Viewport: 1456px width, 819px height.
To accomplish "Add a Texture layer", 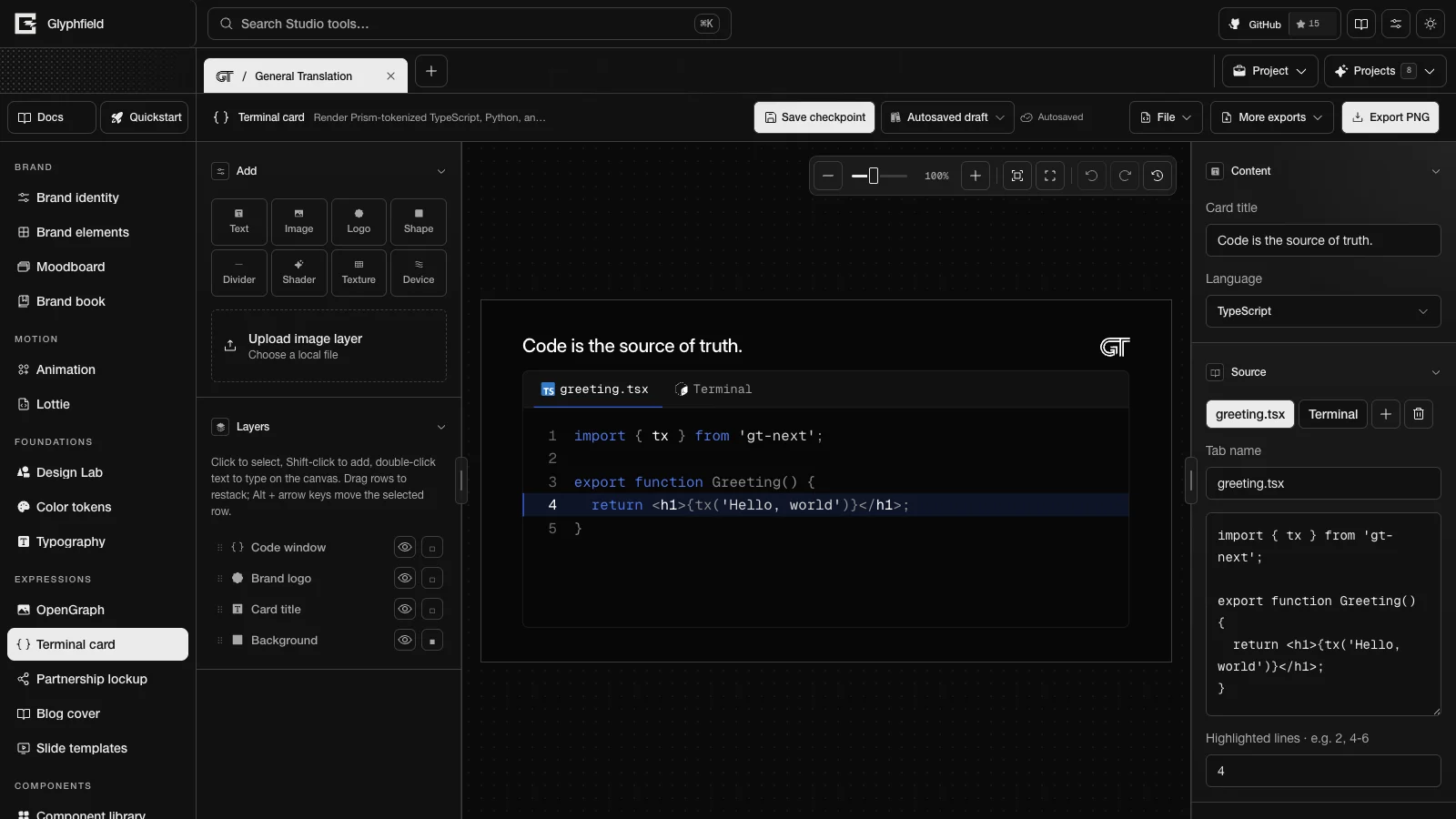I will click(x=359, y=273).
